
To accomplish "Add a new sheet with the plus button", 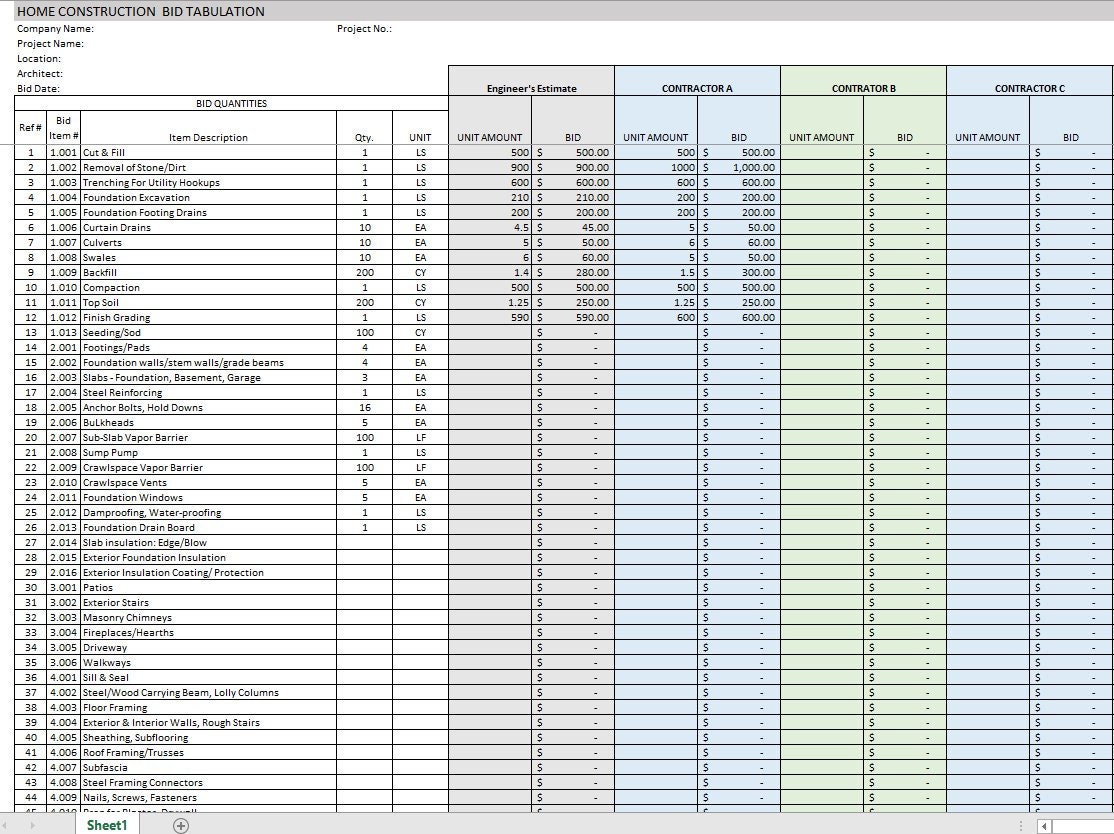I will 180,826.
